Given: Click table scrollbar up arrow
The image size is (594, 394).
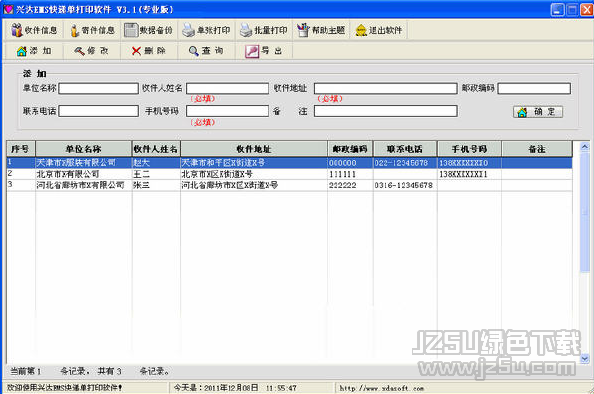Looking at the screenshot, I should 585,147.
